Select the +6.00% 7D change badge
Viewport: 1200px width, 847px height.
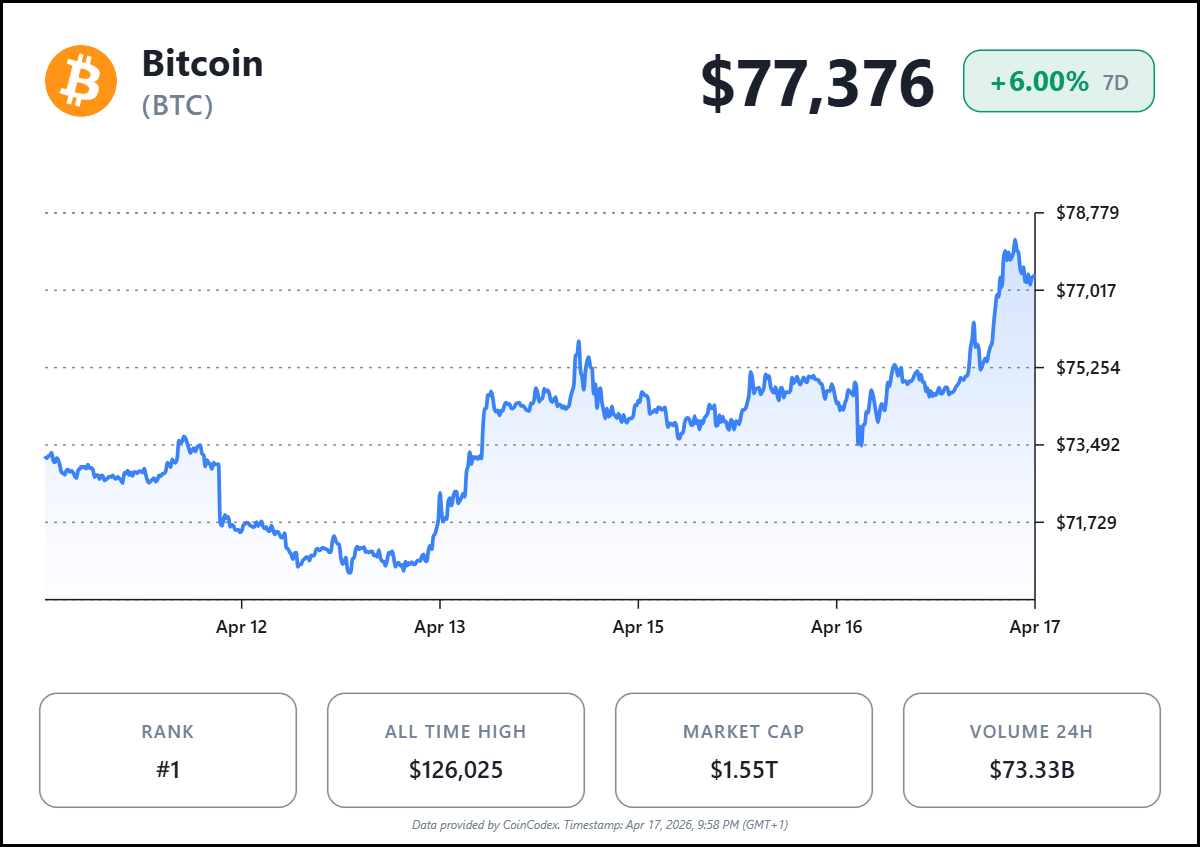(1058, 82)
